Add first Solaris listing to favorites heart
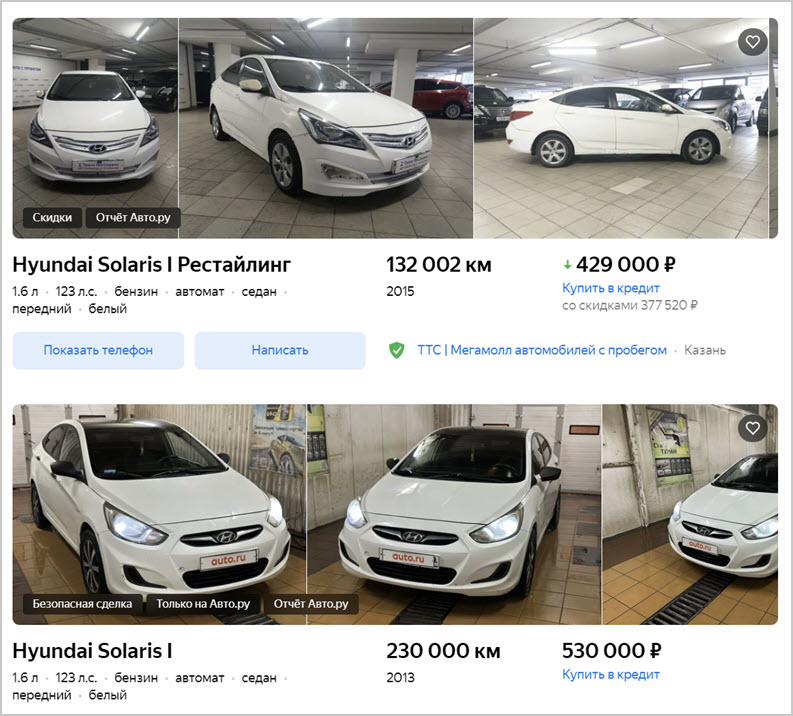793x716 pixels. click(x=753, y=41)
